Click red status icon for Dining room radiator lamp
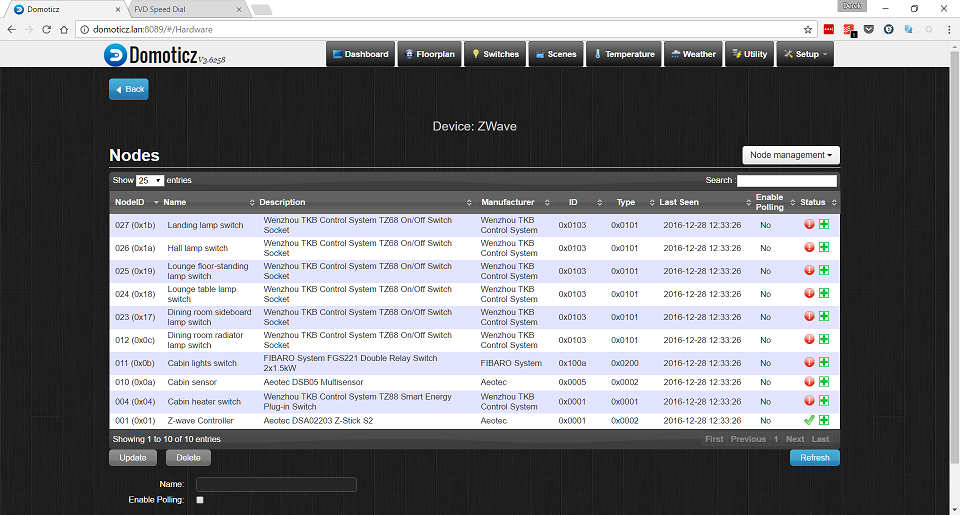960x515 pixels. point(809,339)
